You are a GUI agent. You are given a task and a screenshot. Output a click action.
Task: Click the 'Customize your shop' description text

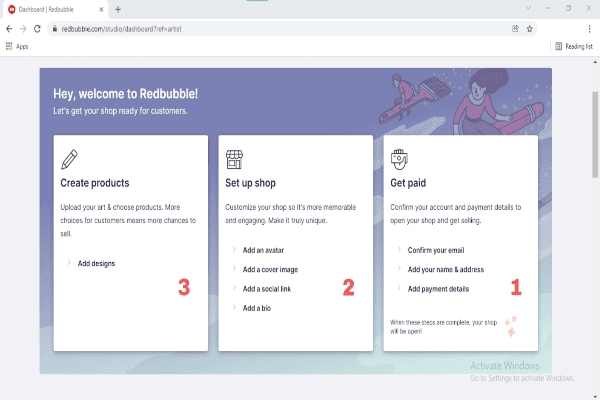291,214
